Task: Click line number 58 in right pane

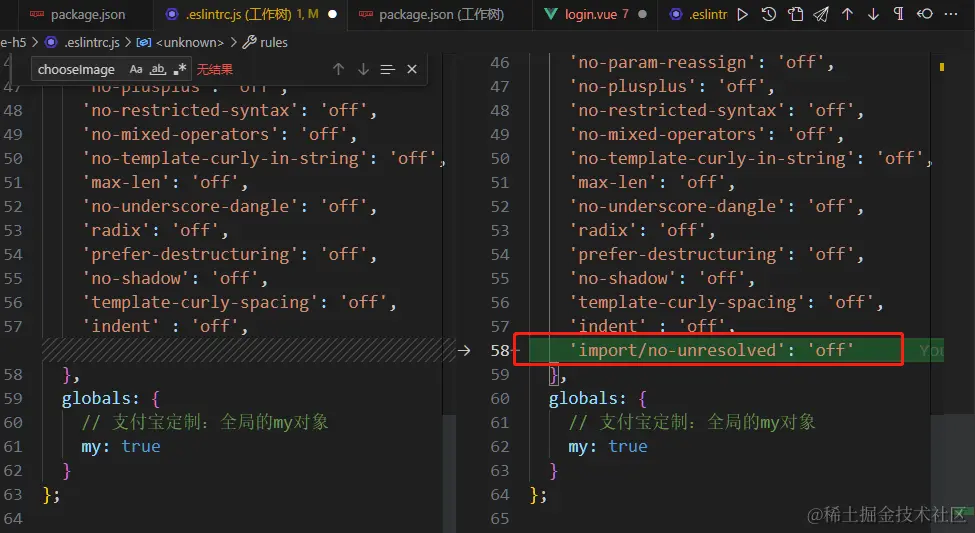Action: click(500, 350)
